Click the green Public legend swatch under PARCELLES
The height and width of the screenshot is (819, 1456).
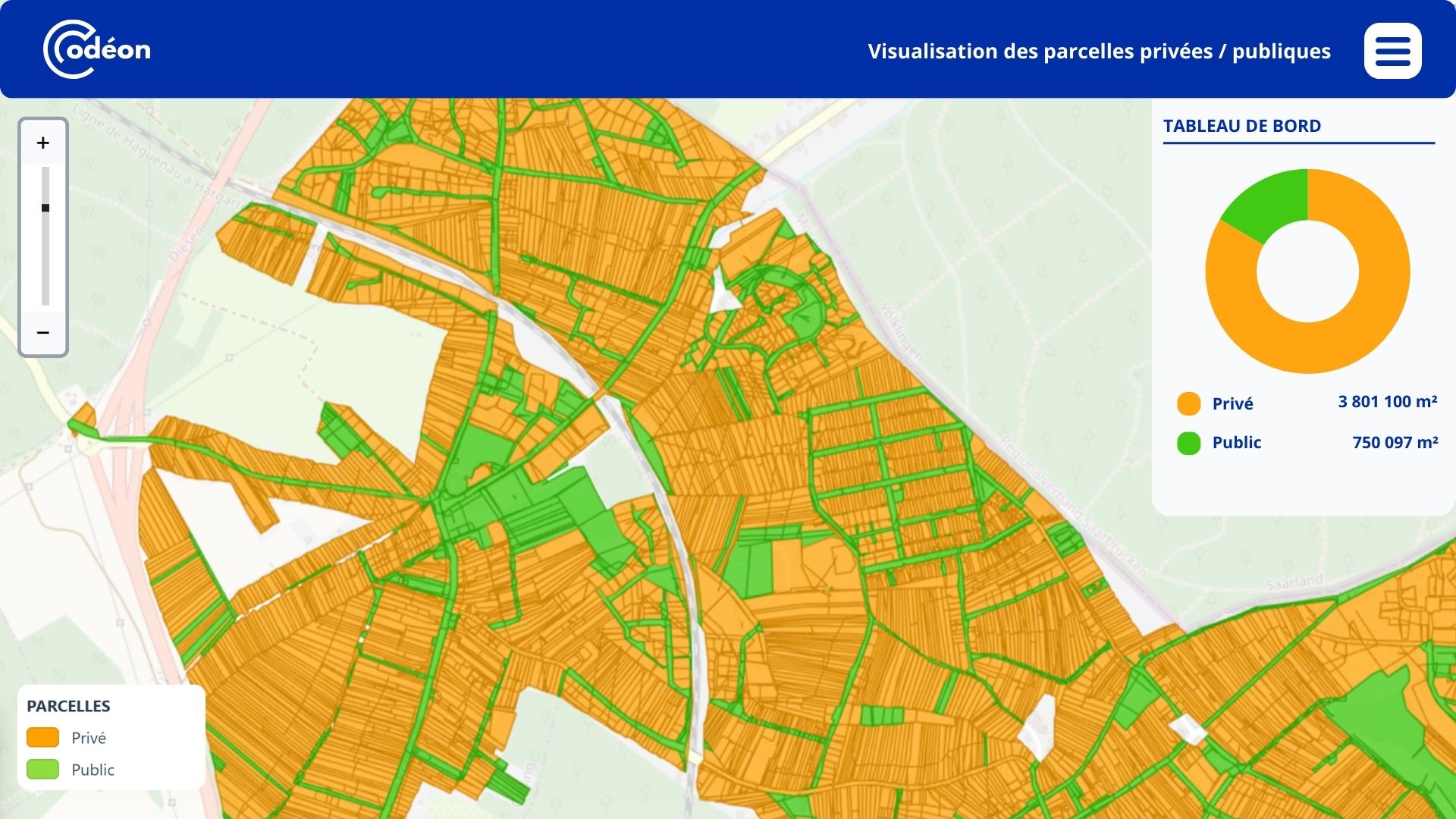42,769
